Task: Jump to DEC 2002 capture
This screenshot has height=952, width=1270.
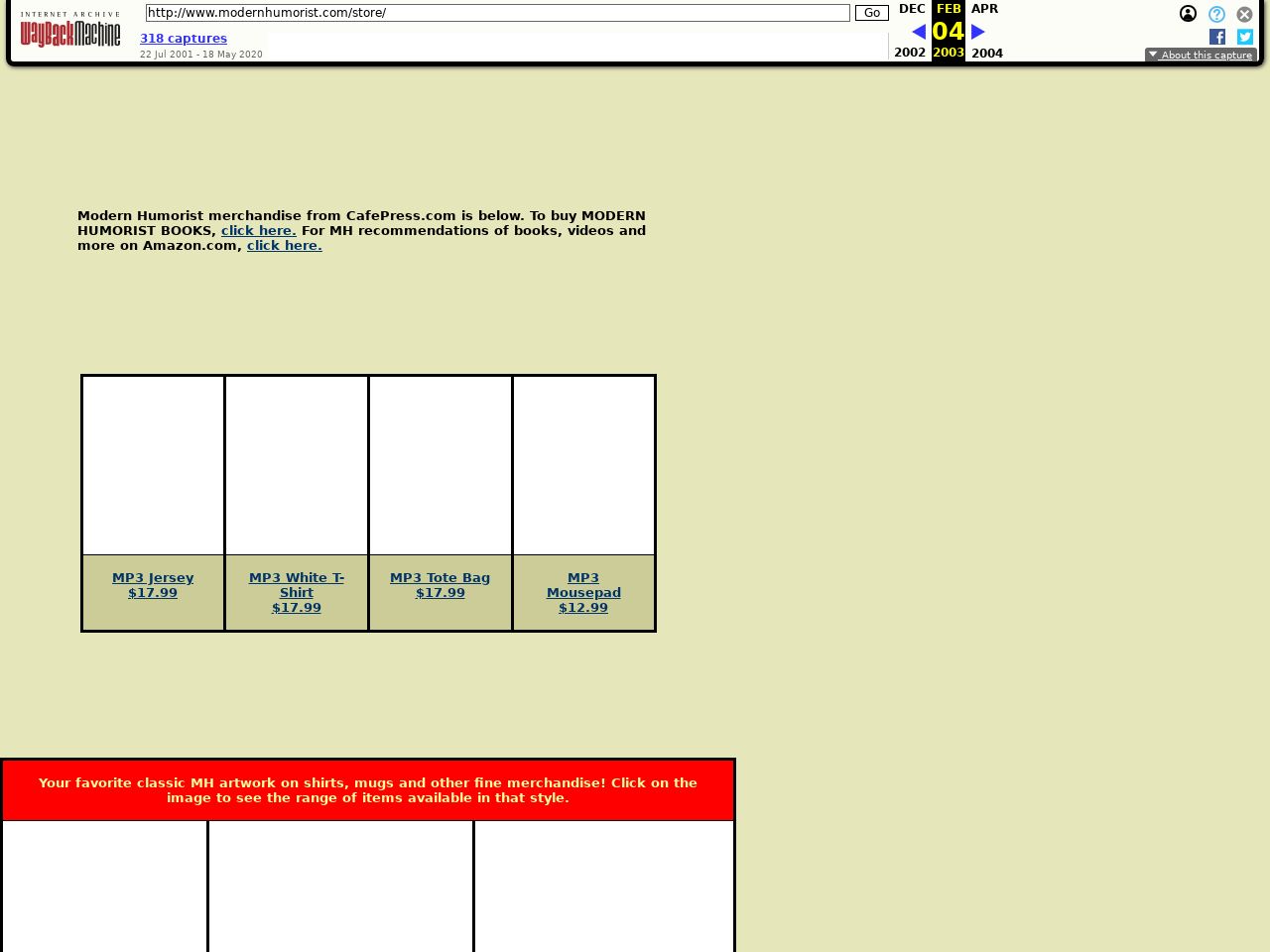Action: (x=911, y=9)
